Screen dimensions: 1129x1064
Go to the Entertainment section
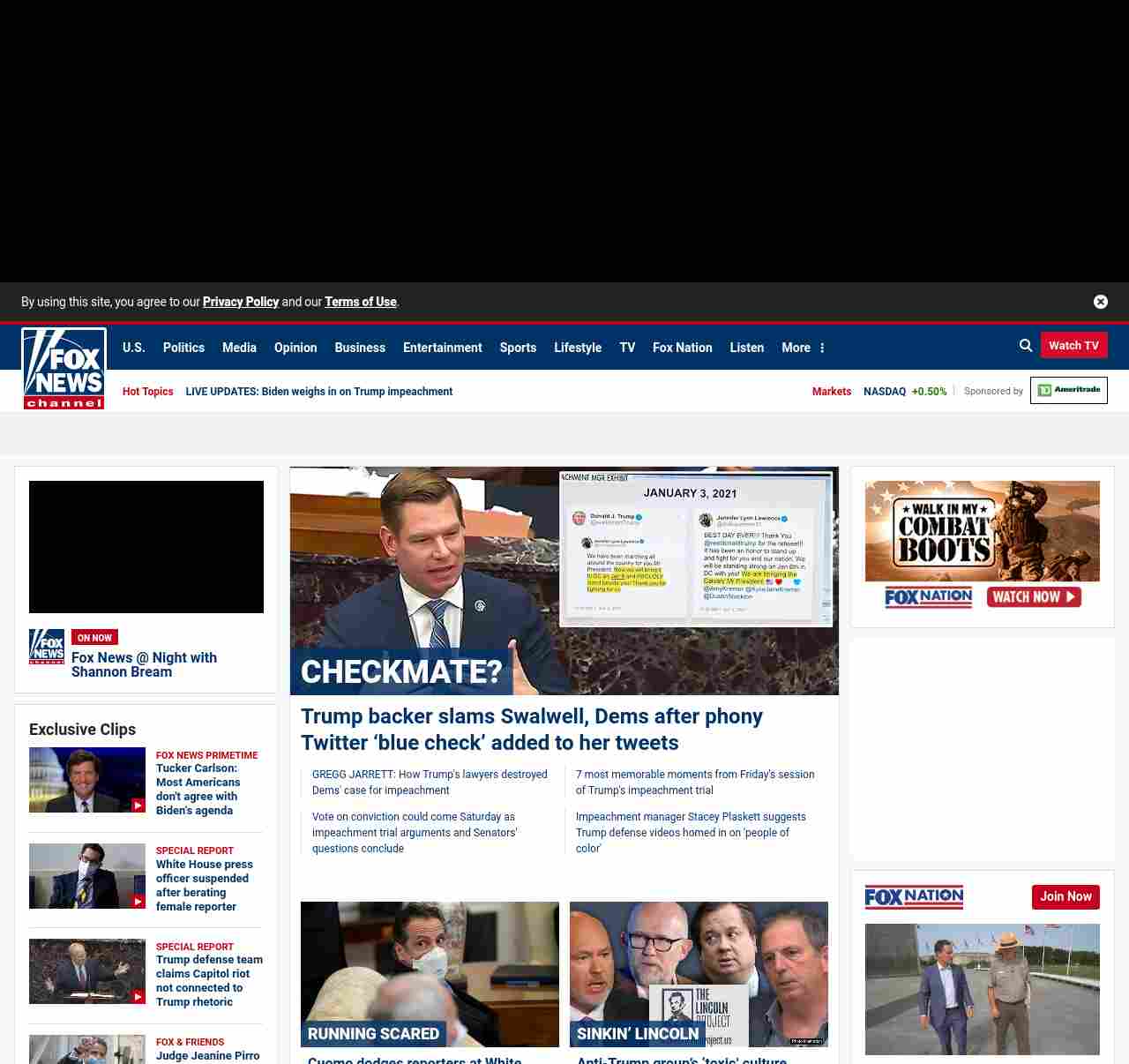point(442,348)
